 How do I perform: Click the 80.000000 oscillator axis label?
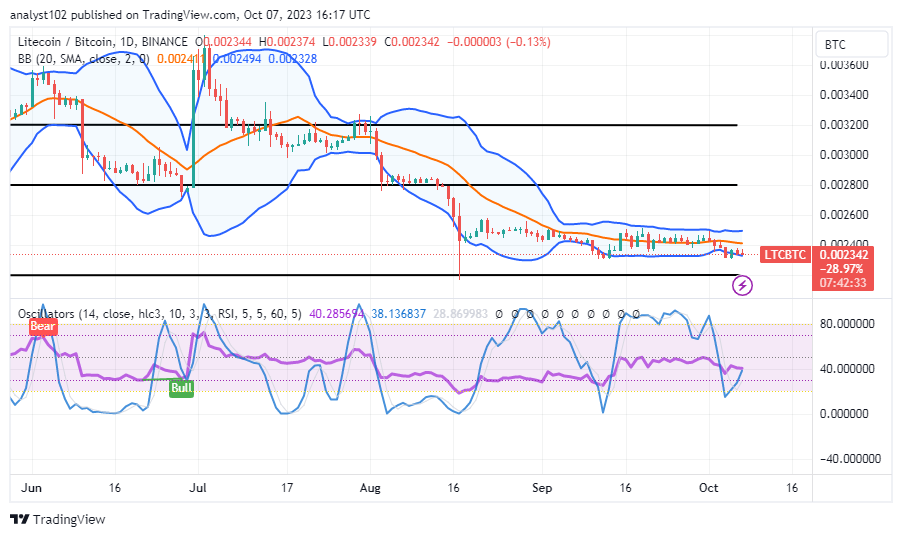coord(847,323)
